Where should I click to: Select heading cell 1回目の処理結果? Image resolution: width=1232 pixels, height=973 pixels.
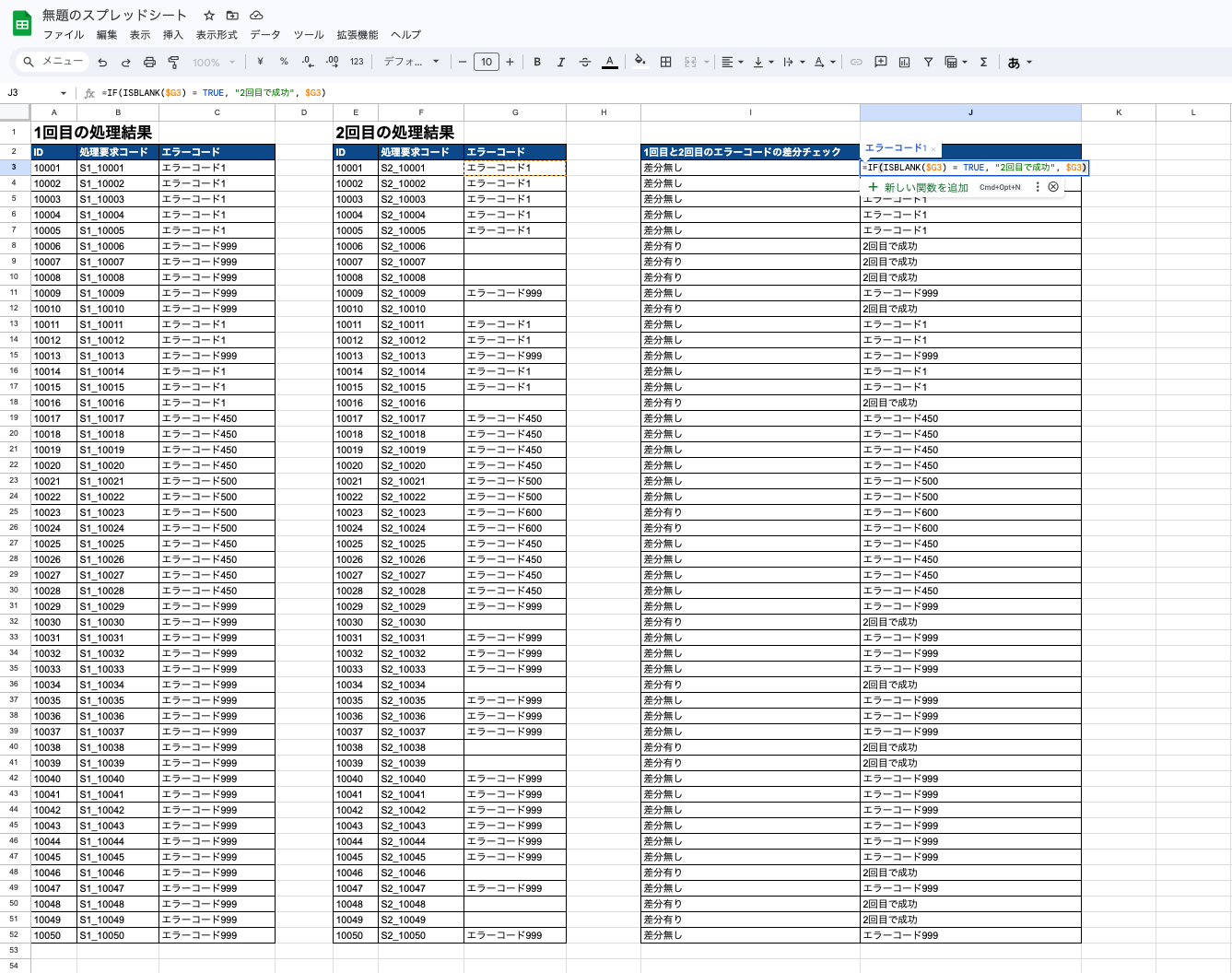(93, 133)
